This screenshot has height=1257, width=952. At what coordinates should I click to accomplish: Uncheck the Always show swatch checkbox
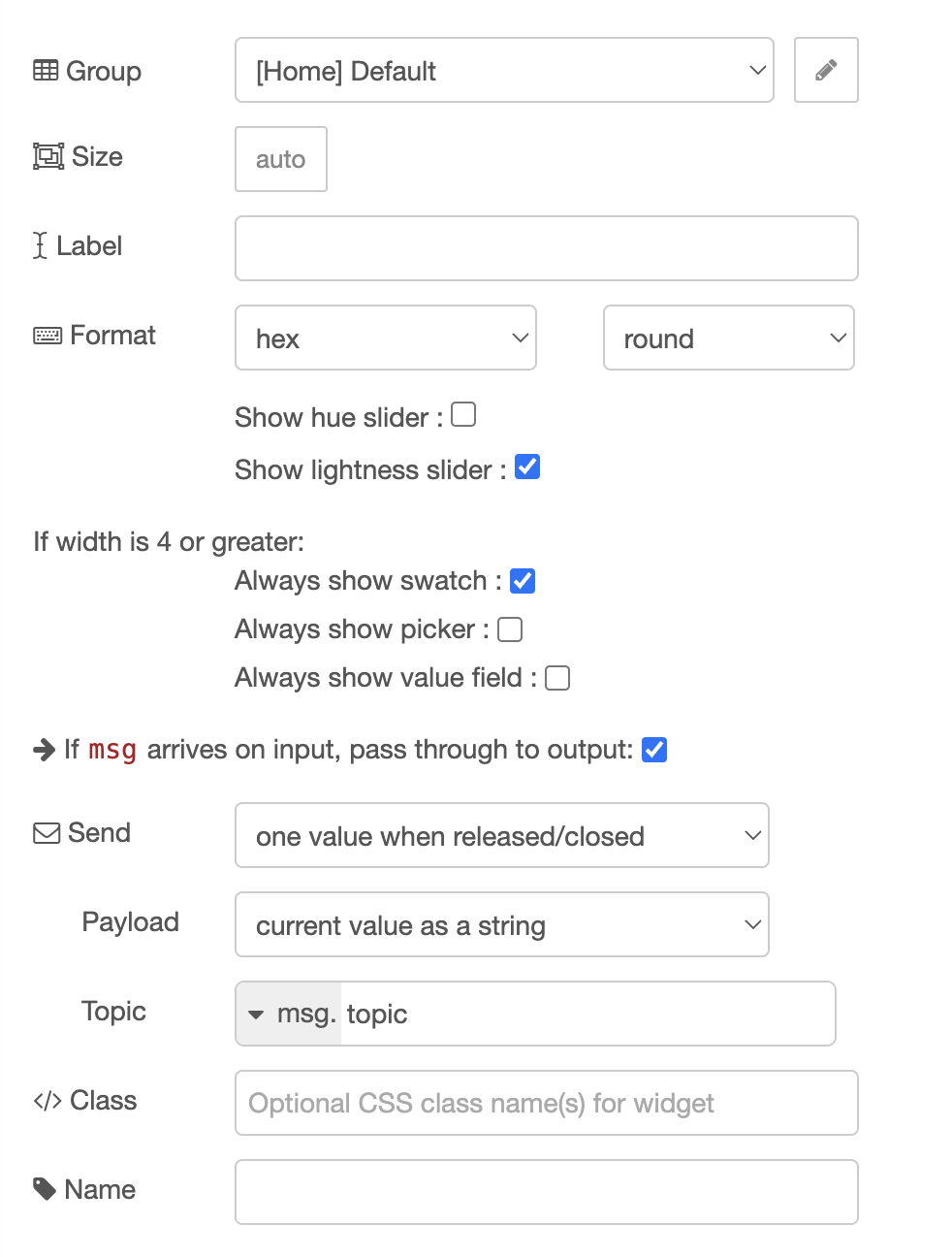pos(523,580)
